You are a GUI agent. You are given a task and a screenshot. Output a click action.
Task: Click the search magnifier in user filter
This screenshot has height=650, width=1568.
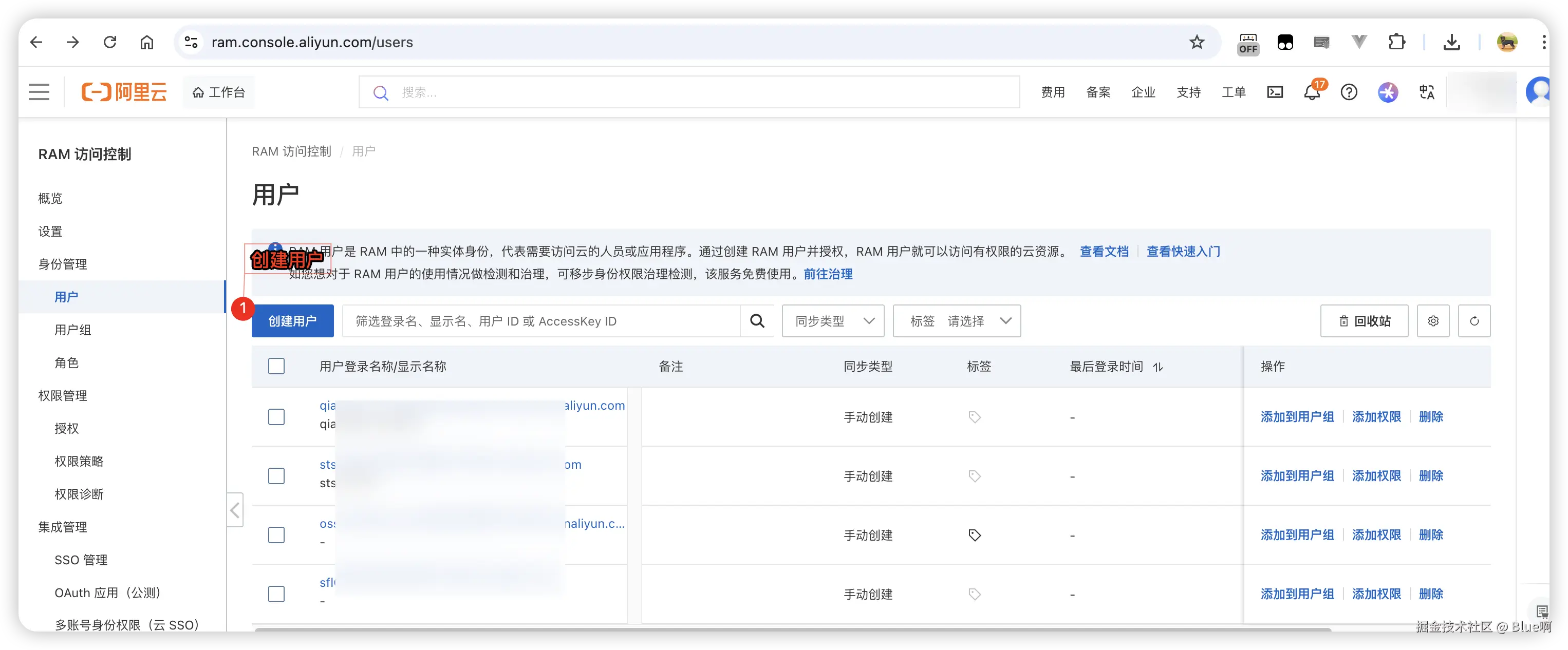click(757, 321)
